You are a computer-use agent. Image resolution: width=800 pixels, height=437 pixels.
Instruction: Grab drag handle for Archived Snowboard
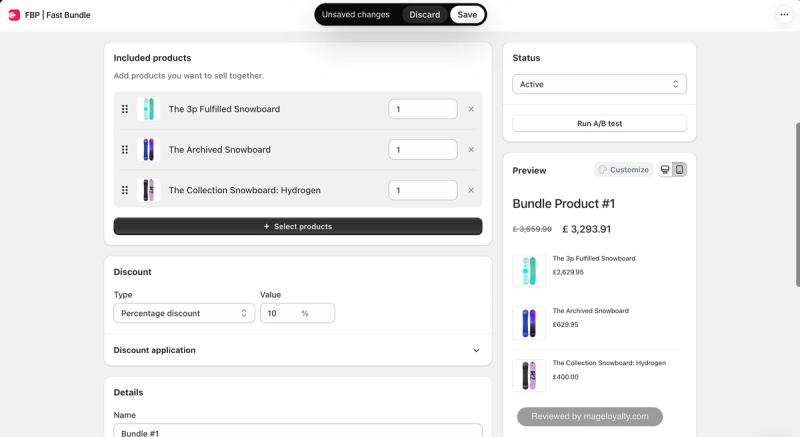[x=124, y=149]
